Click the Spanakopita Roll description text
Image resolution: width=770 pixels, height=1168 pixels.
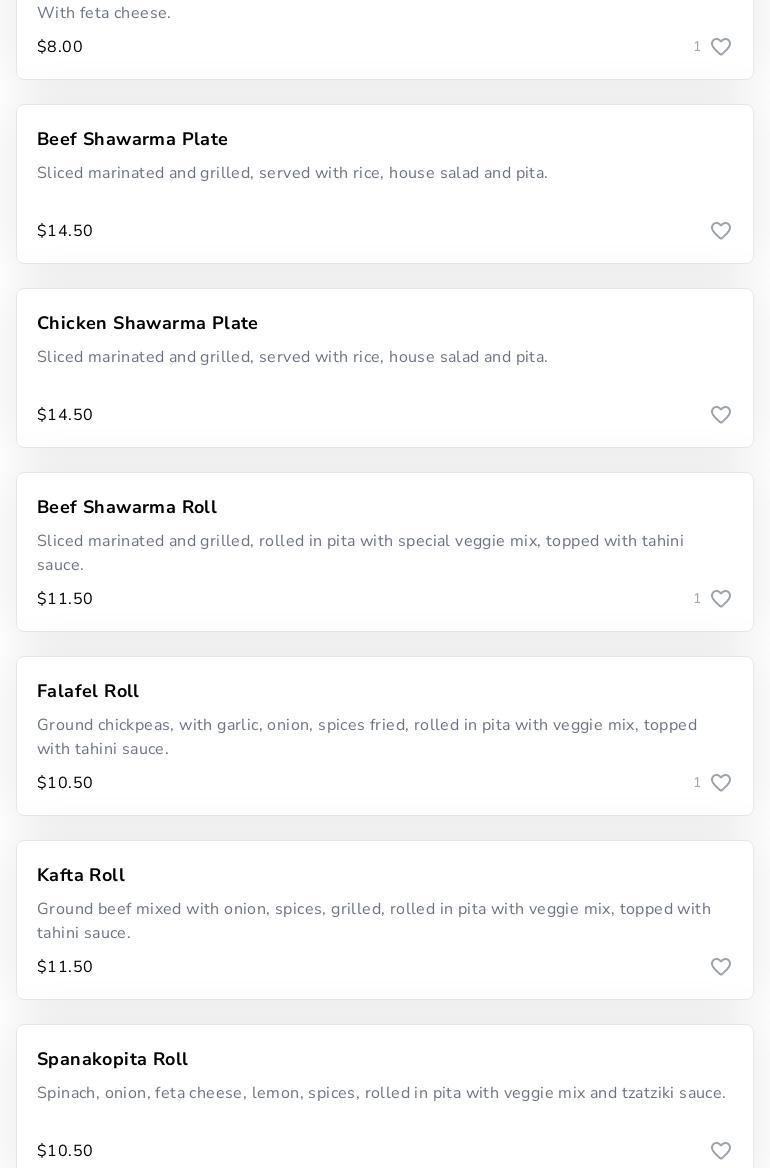coord(381,1093)
